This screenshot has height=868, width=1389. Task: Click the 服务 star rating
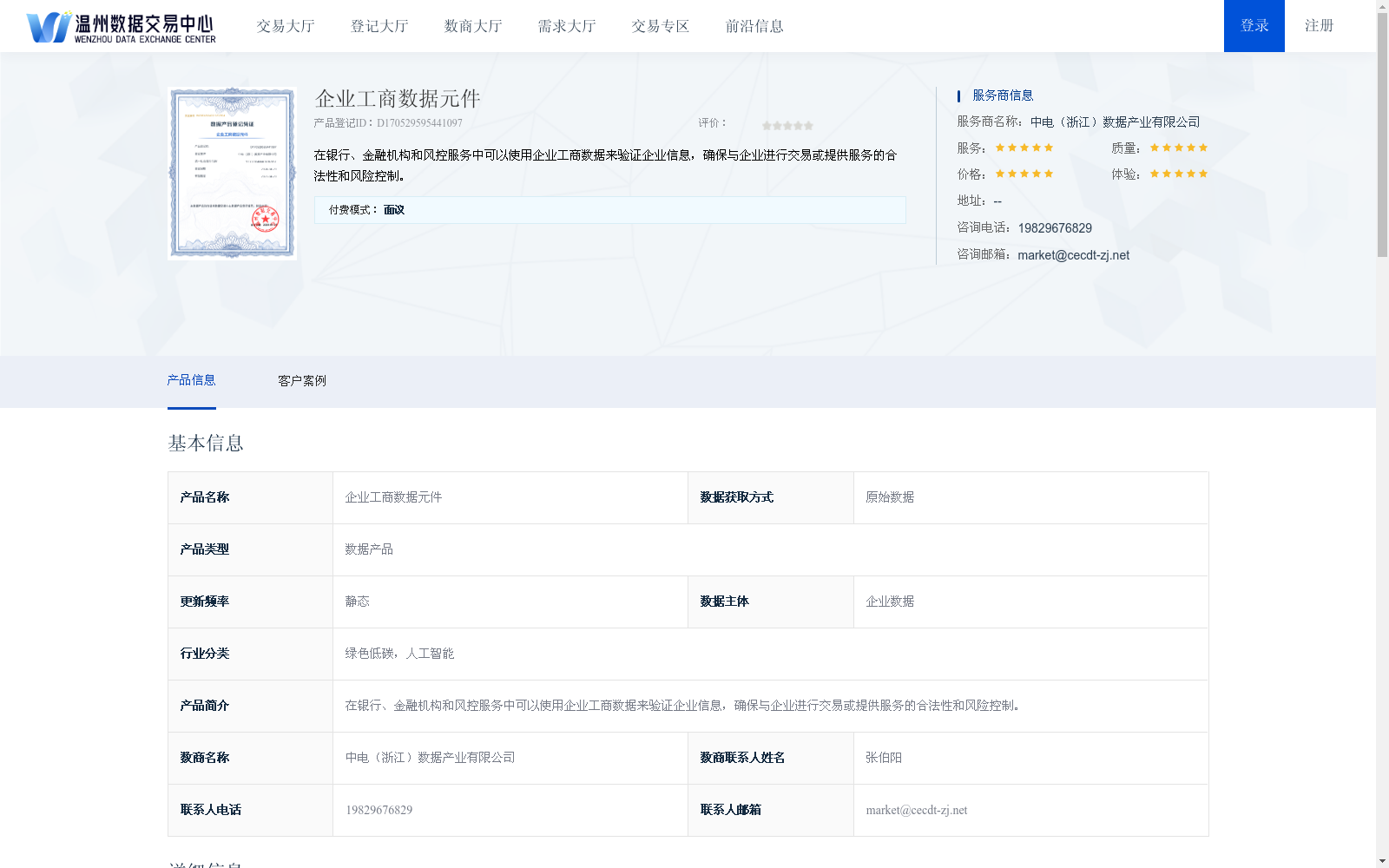pyautogui.click(x=1024, y=148)
